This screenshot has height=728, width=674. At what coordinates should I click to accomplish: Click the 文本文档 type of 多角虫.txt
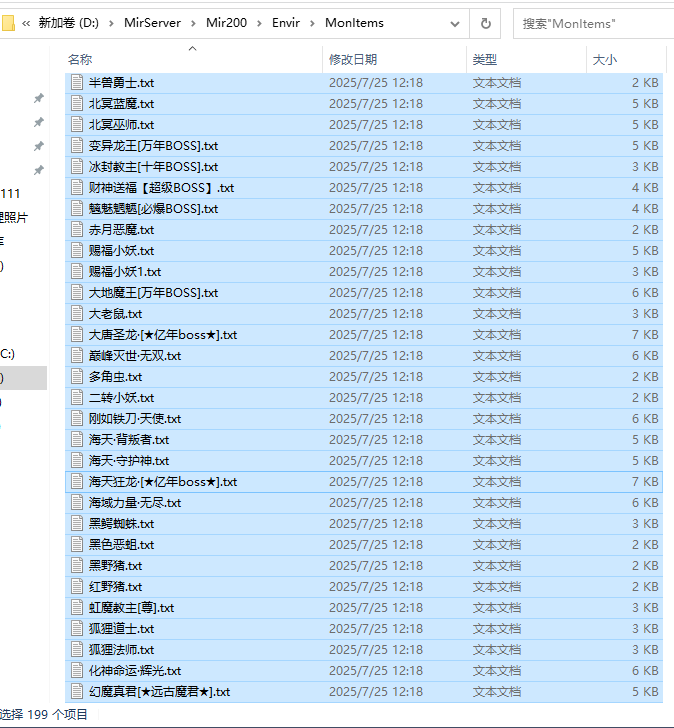coord(497,377)
